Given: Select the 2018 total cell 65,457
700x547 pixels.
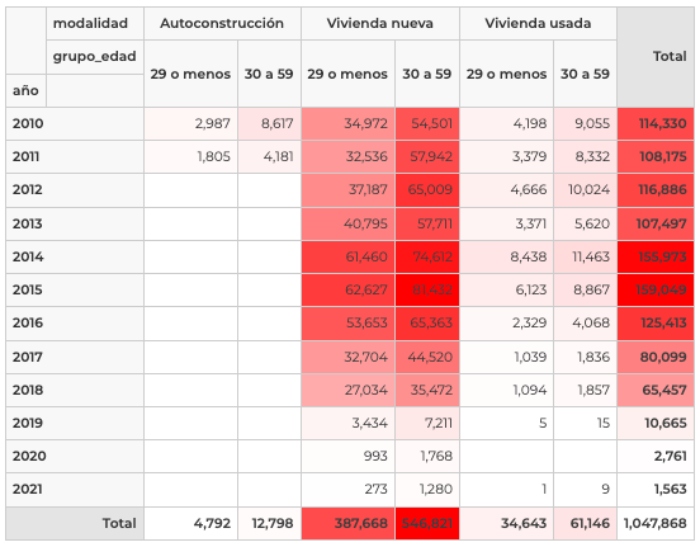Looking at the screenshot, I should (656, 390).
